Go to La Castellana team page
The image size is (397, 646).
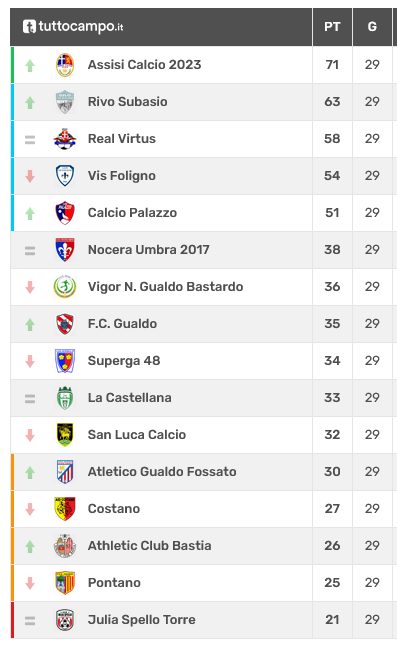coord(130,398)
